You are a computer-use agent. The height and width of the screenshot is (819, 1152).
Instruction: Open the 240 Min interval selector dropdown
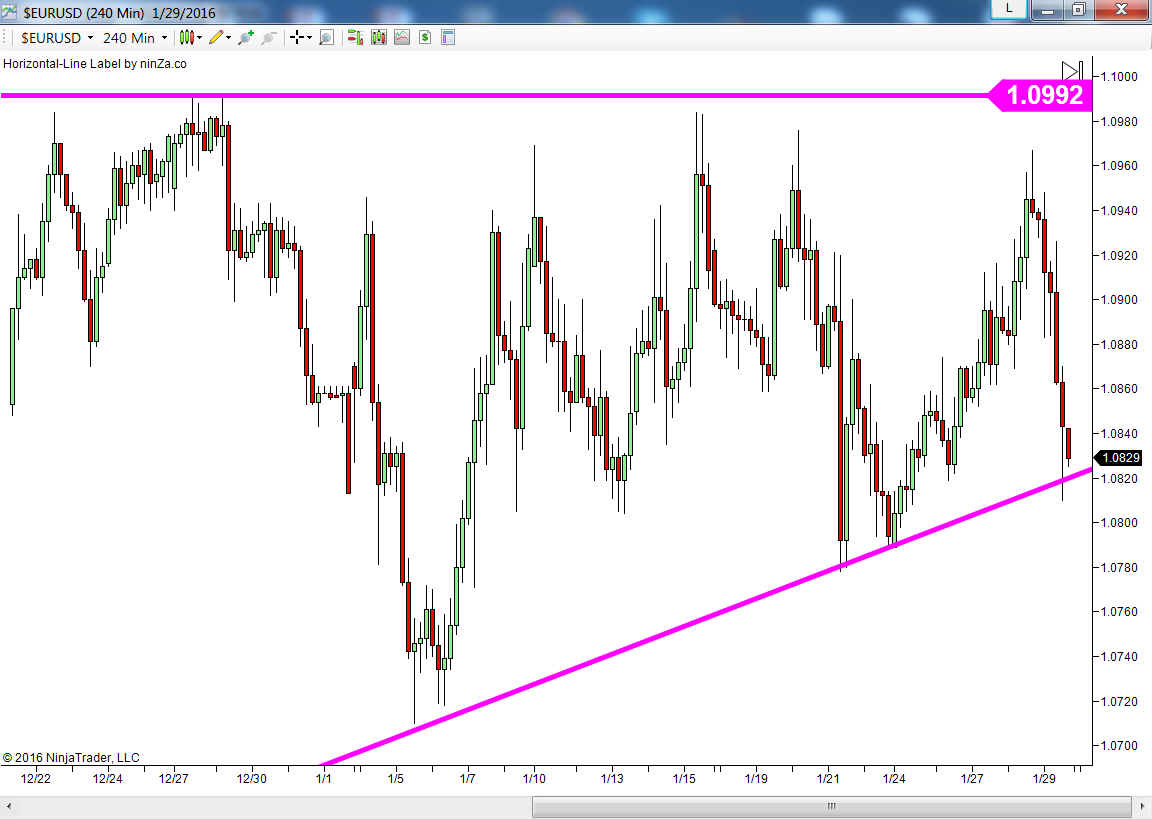coord(135,37)
